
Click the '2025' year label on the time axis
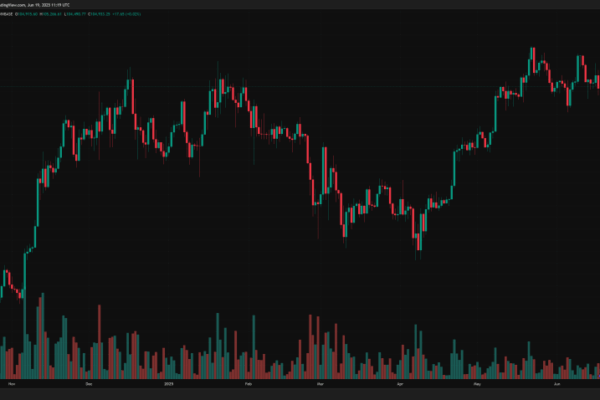pyautogui.click(x=169, y=384)
